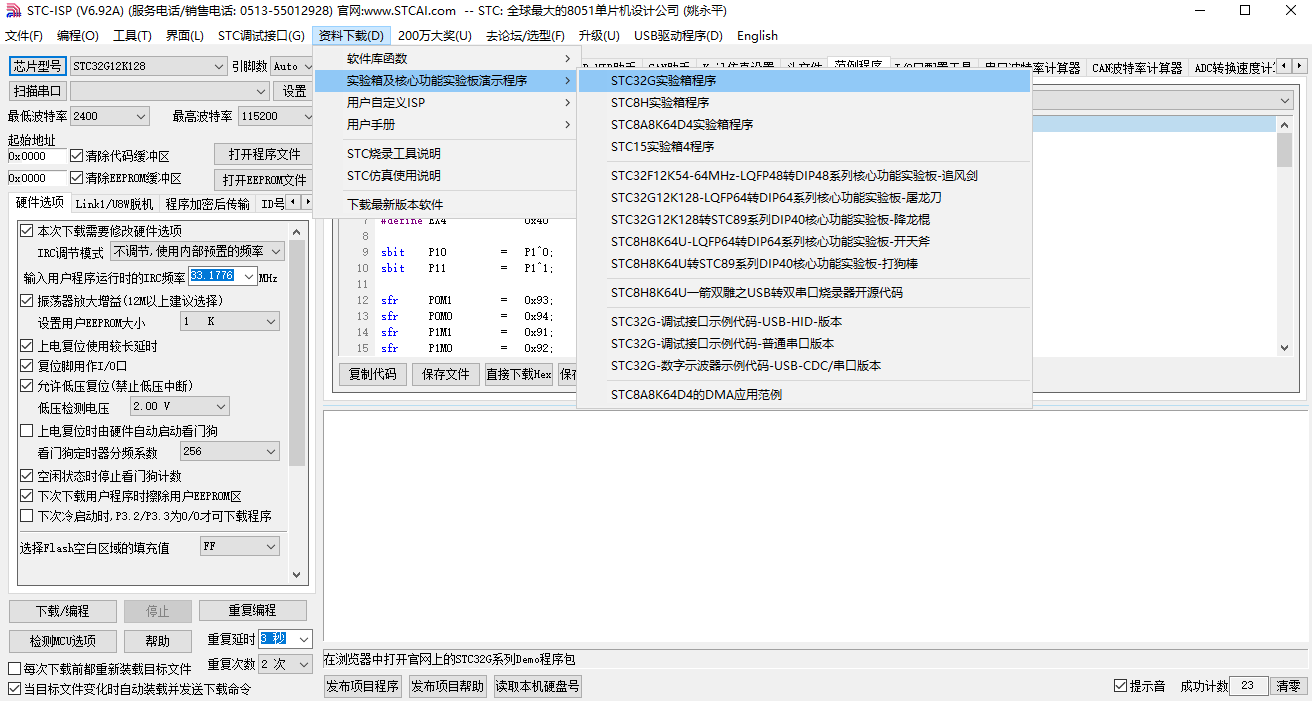The width and height of the screenshot is (1312, 701).
Task: Enable 上电复位时由硬件自动启动看门狗
Action: 27,431
